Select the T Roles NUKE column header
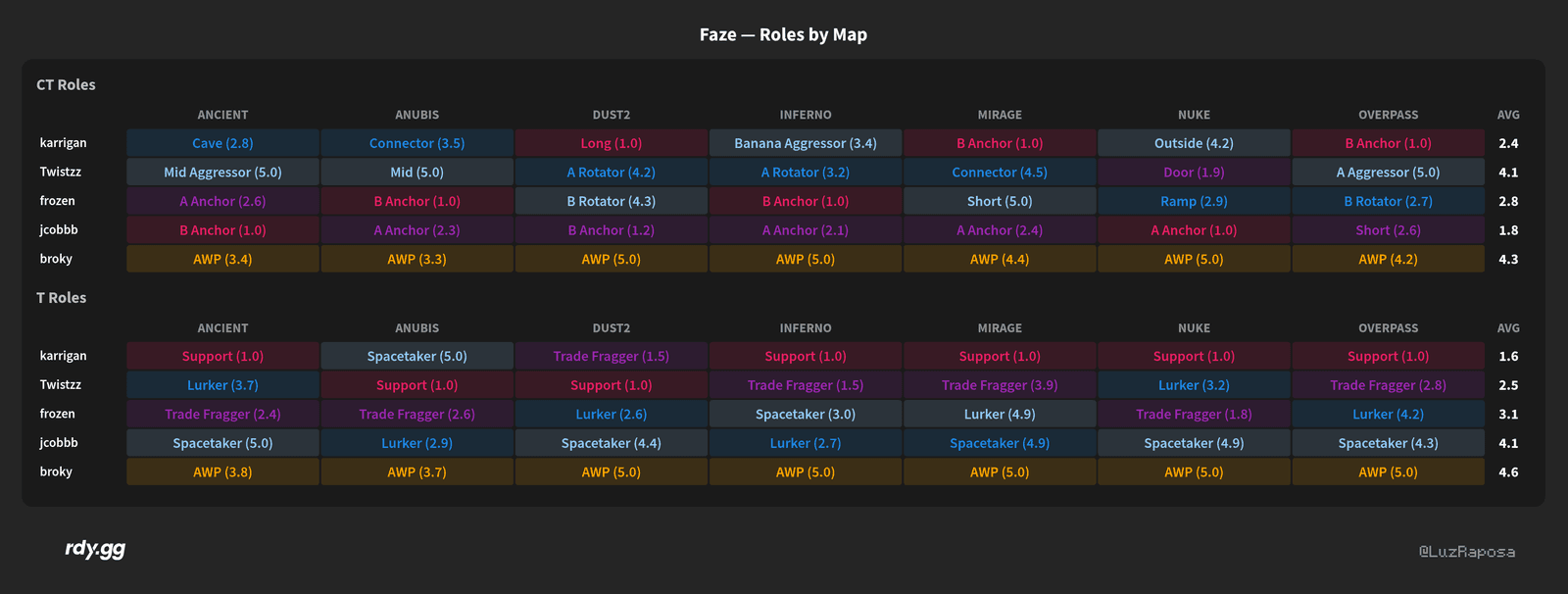The width and height of the screenshot is (1568, 594). pyautogui.click(x=1194, y=328)
